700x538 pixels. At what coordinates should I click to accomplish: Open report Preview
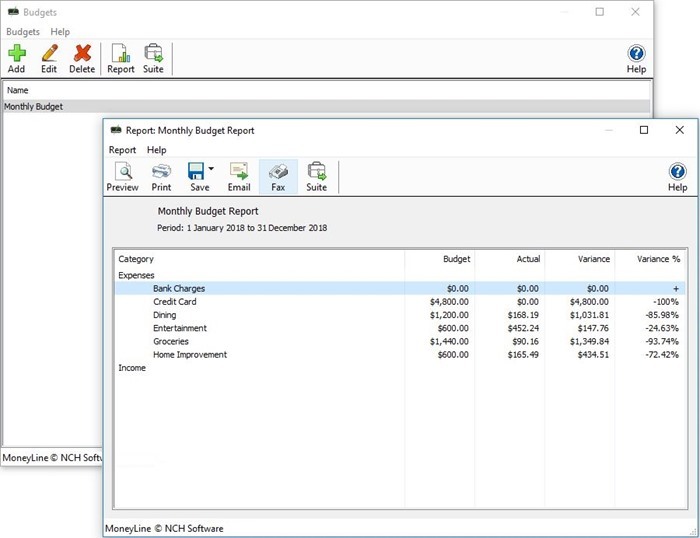click(x=122, y=177)
